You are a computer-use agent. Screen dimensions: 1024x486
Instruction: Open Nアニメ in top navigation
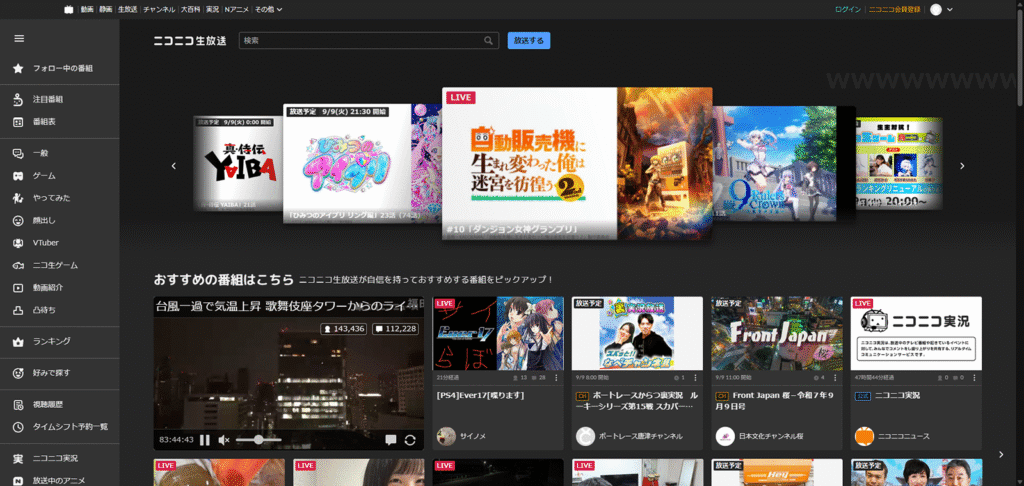[236, 9]
